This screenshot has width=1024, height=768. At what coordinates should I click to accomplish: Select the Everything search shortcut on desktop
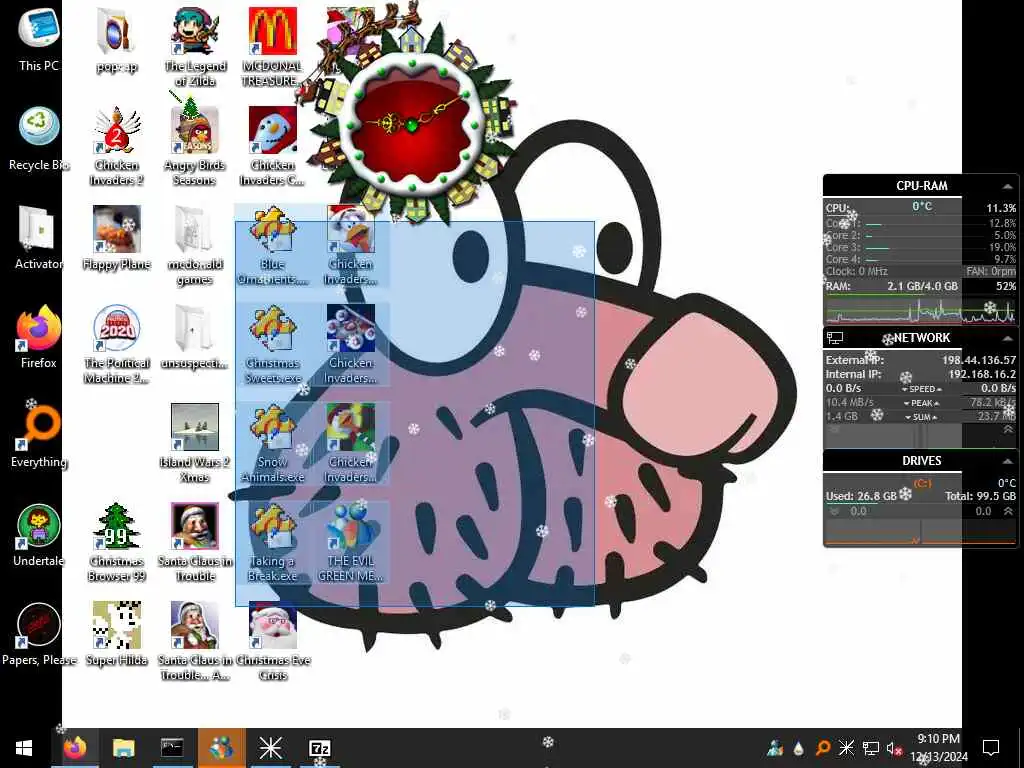pos(39,436)
